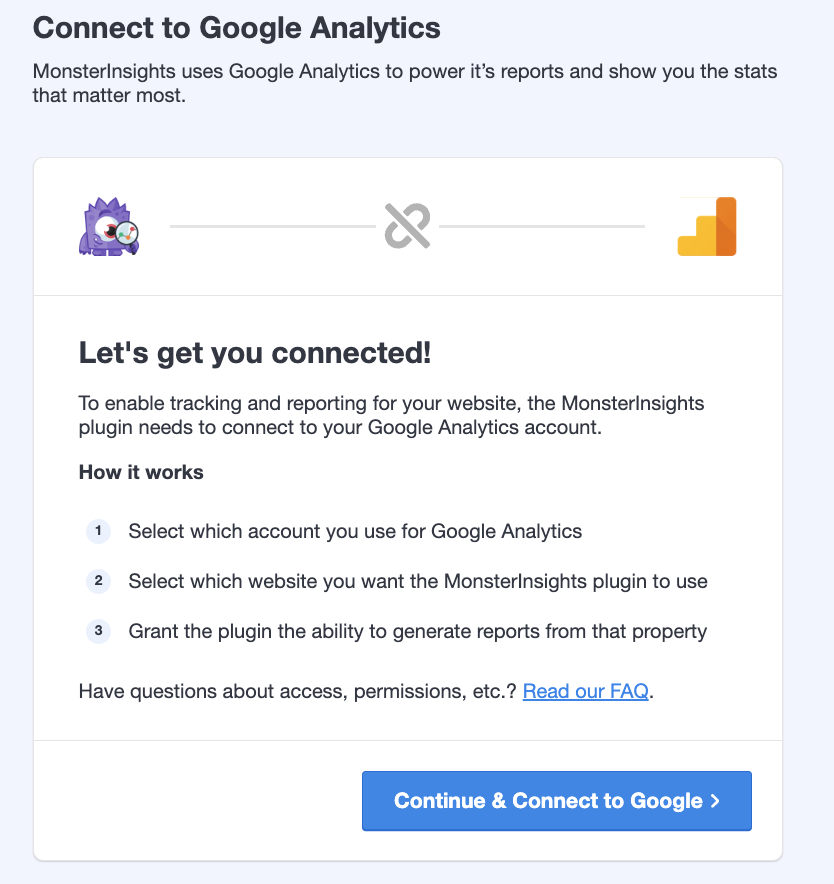Click the step 1 number badge
834x884 pixels.
click(x=98, y=531)
